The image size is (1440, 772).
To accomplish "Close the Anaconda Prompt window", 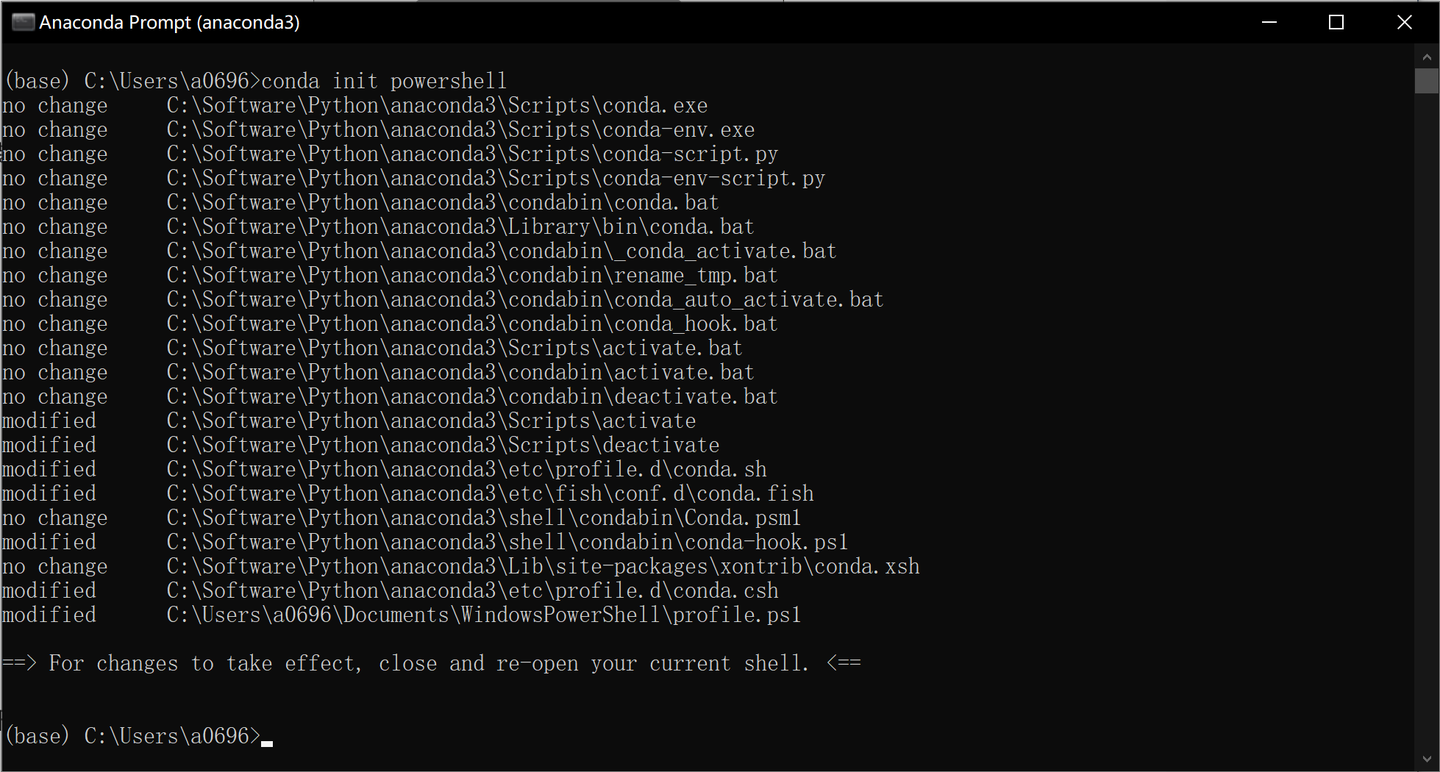I will tap(1404, 22).
